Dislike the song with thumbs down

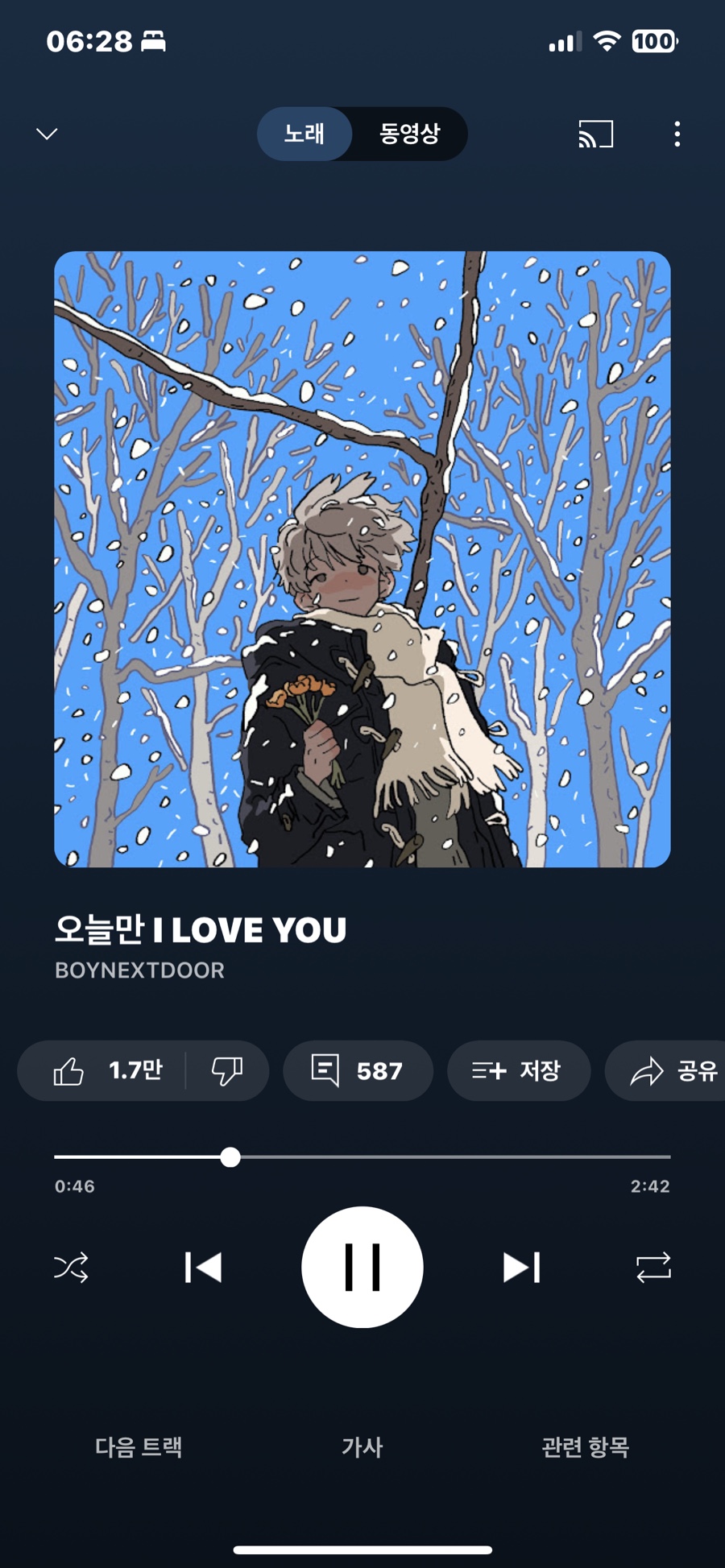point(227,1070)
